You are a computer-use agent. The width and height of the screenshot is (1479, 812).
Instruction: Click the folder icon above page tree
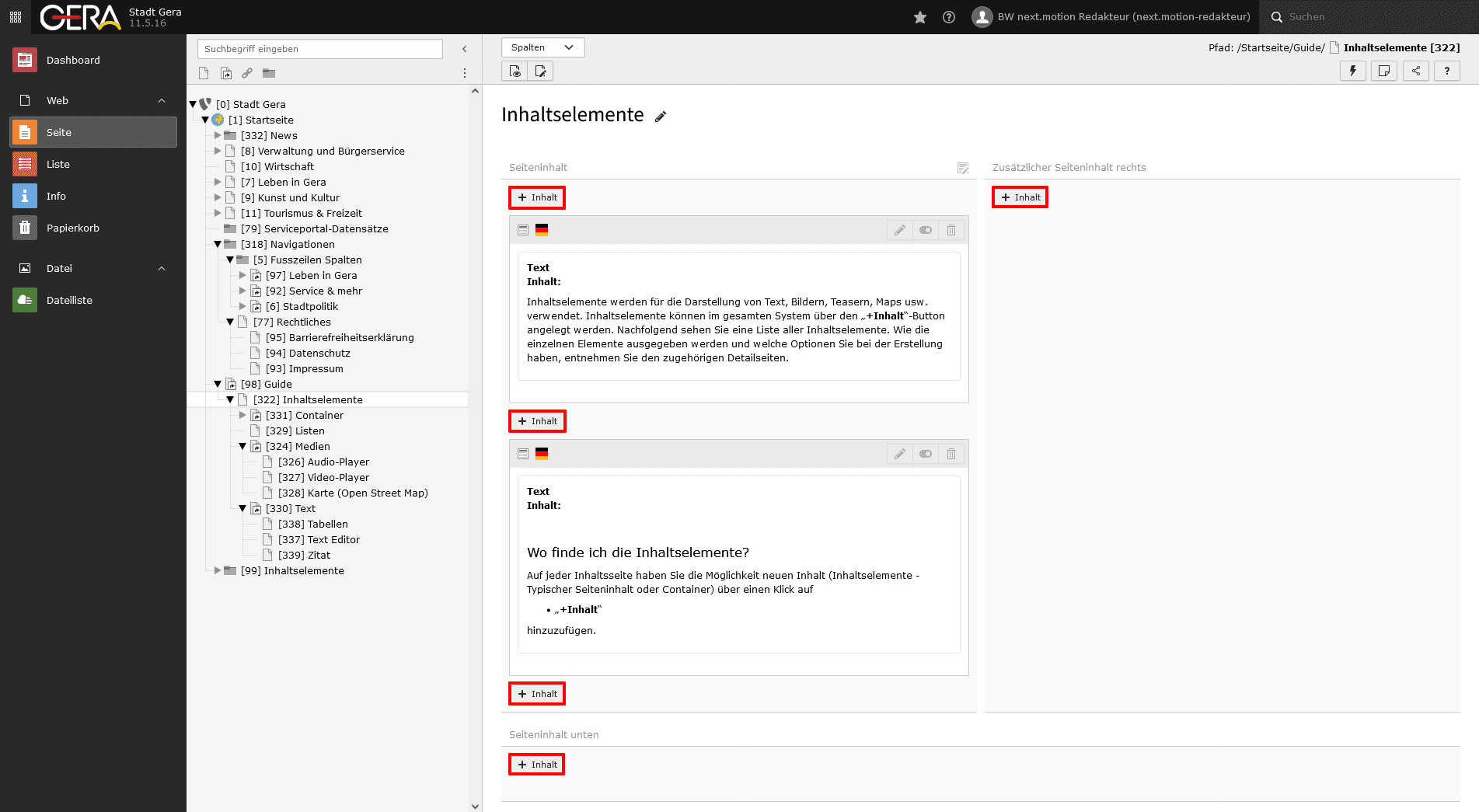pos(269,73)
